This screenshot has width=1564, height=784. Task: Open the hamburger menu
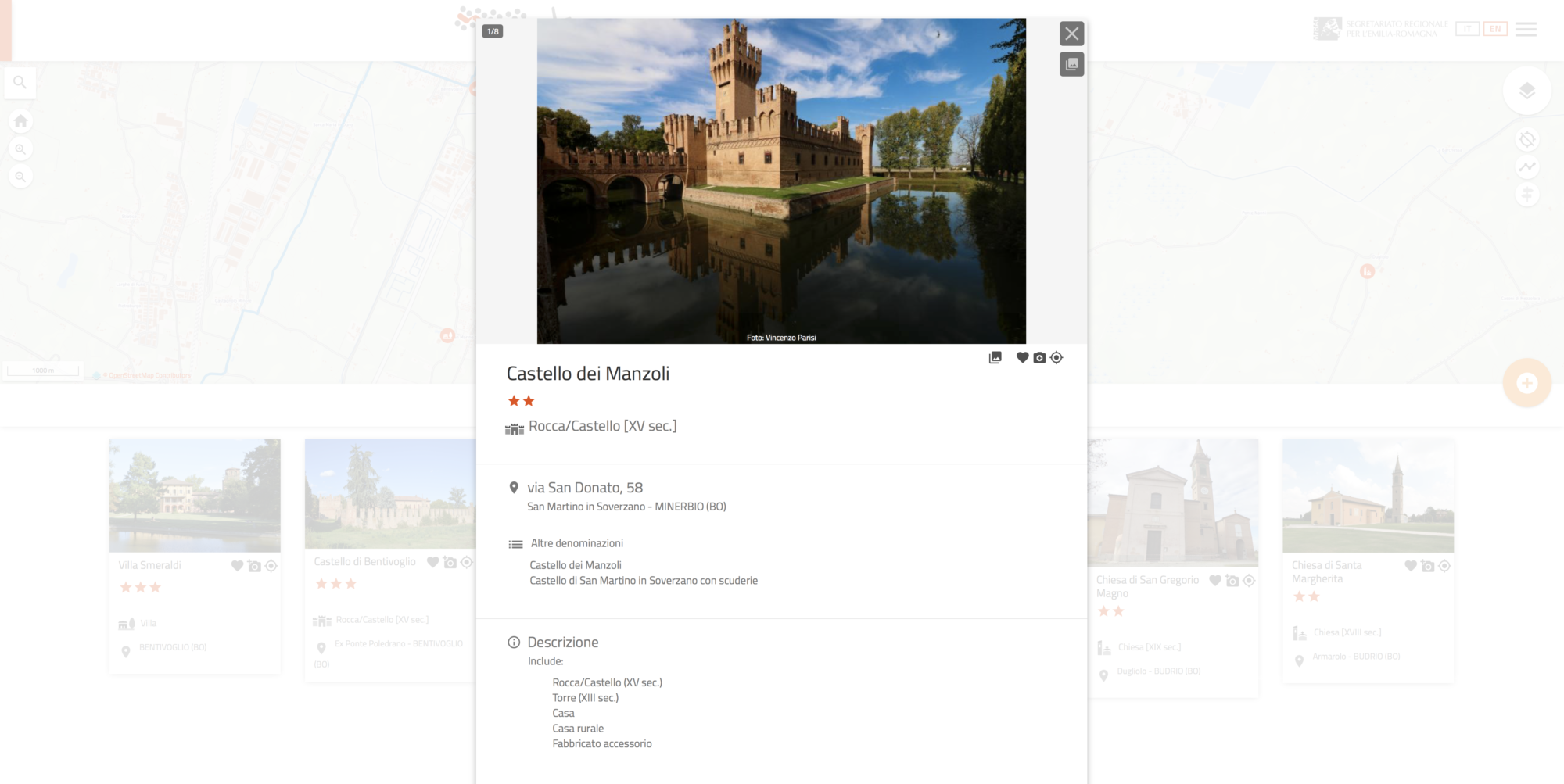pos(1526,29)
